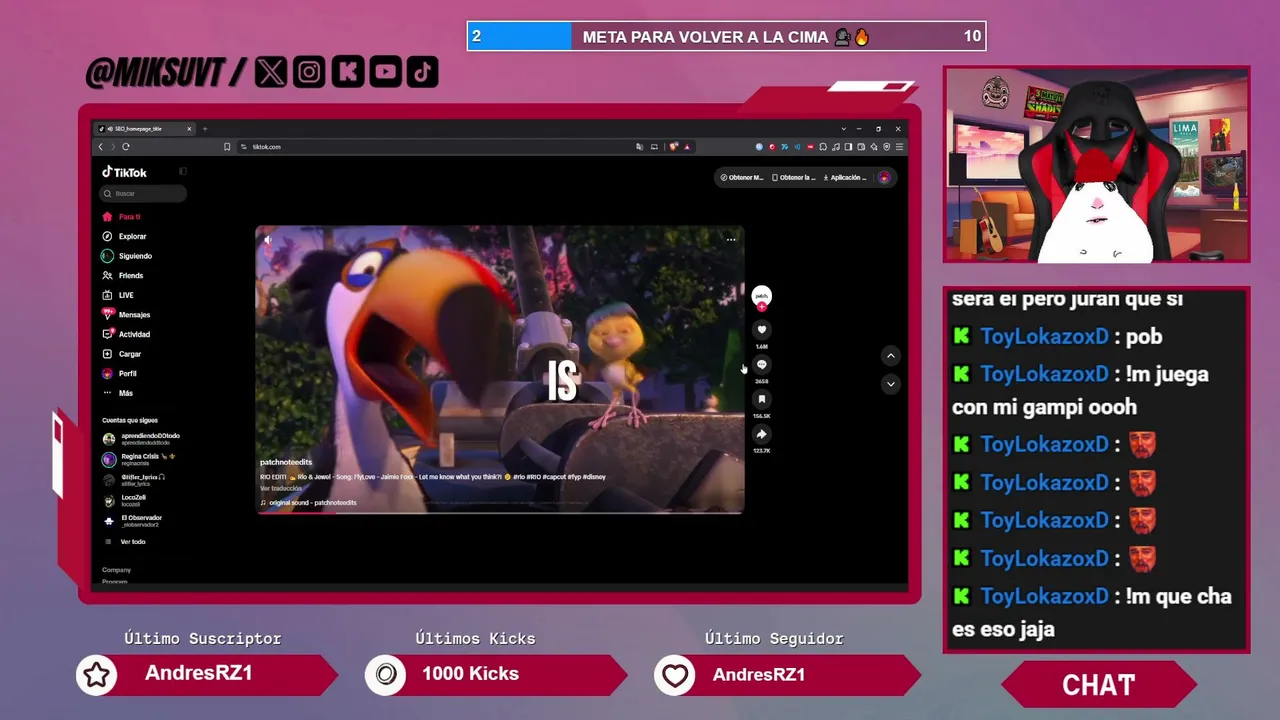Click the Aplicación download button
The image size is (1280, 720).
pos(846,178)
